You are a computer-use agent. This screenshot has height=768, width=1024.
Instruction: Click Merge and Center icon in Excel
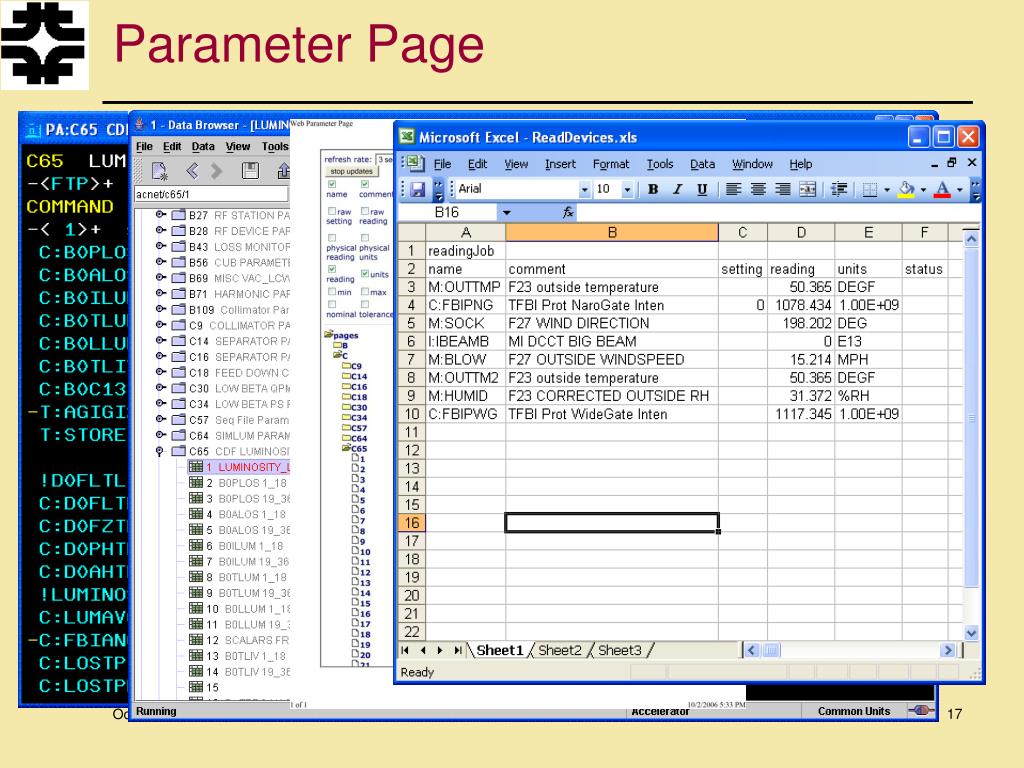808,189
